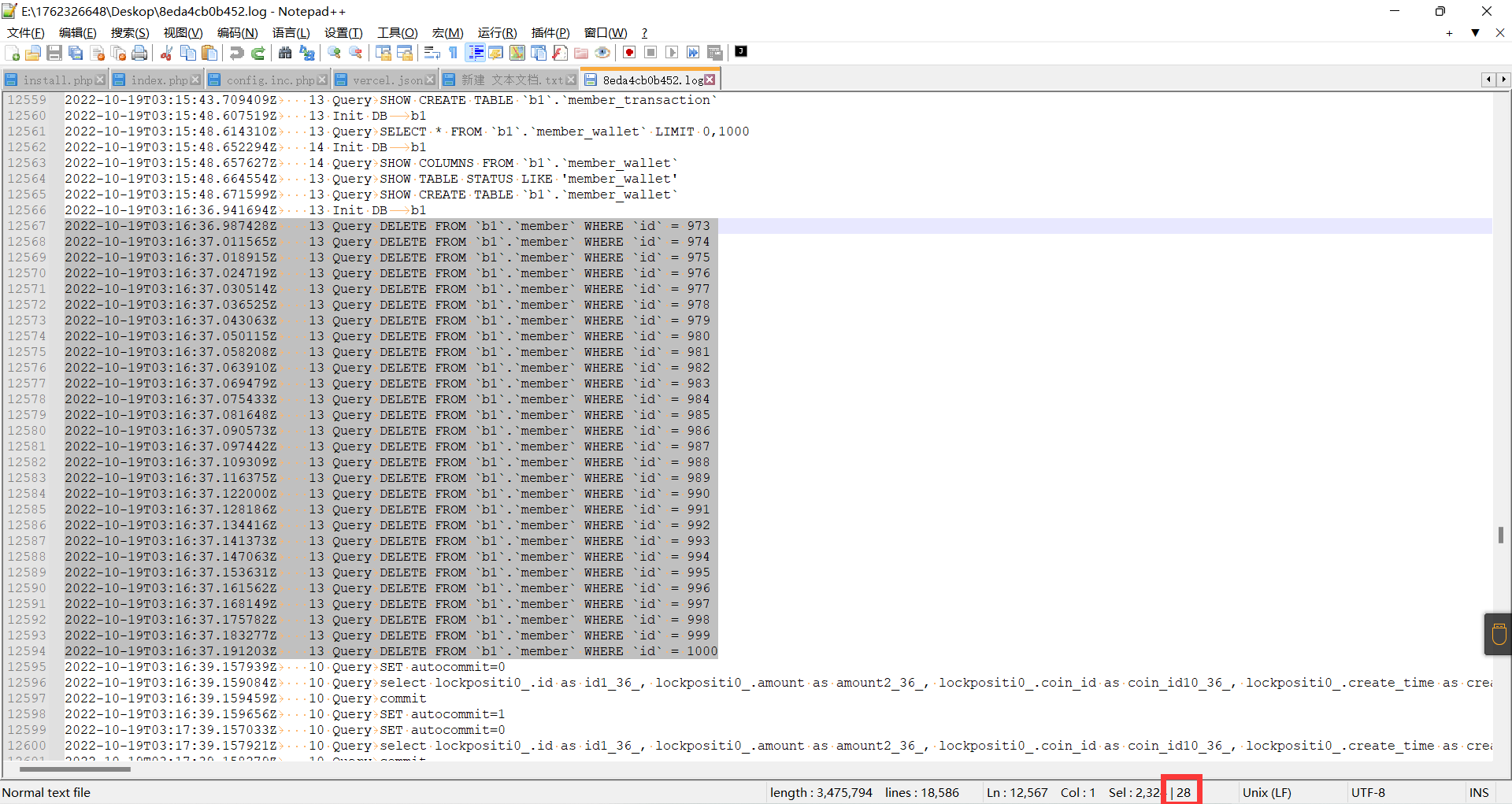Click the black J plugin icon
Viewport: 1512px width, 804px height.
coord(741,52)
